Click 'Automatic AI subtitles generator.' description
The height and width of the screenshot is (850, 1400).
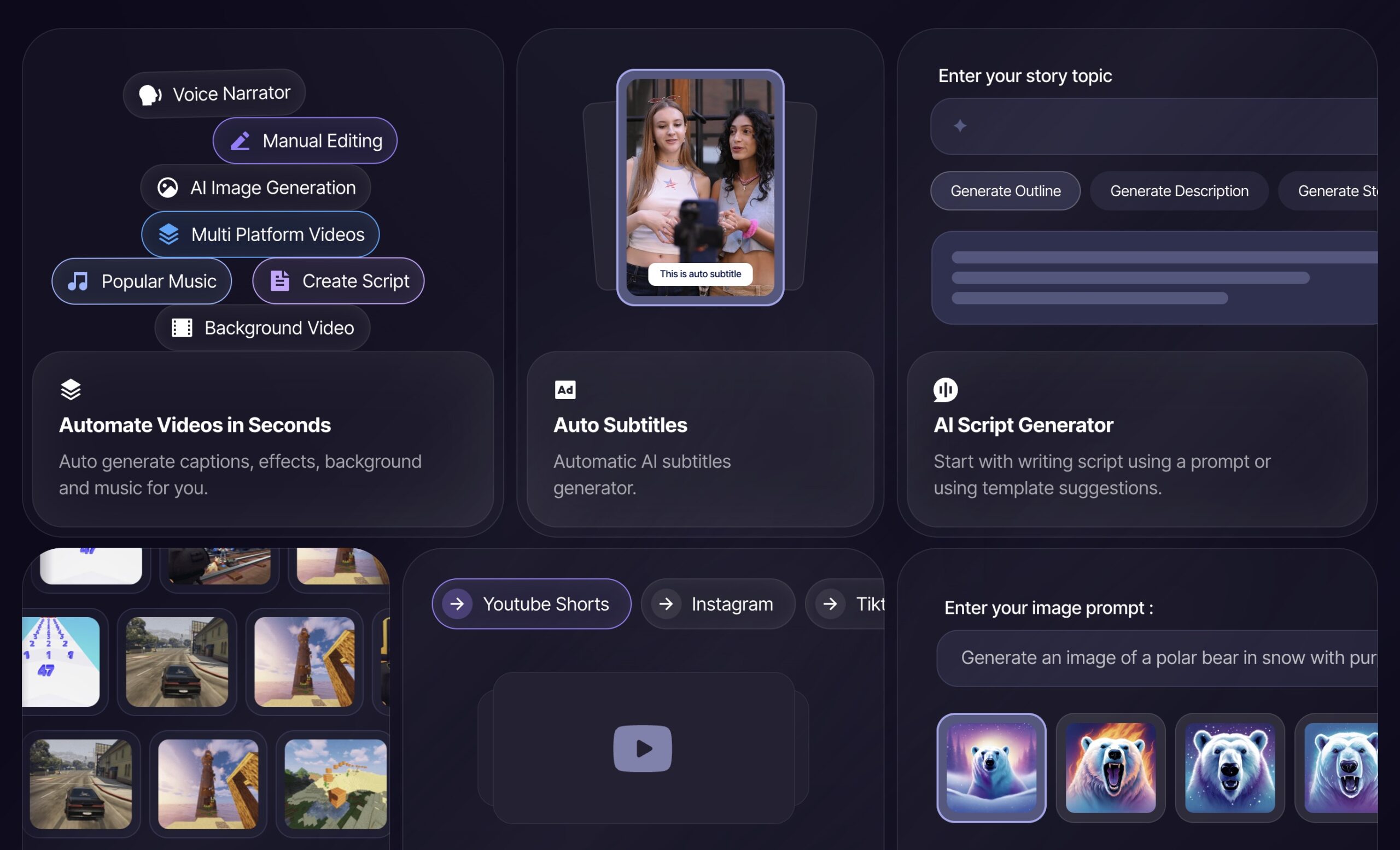click(642, 474)
